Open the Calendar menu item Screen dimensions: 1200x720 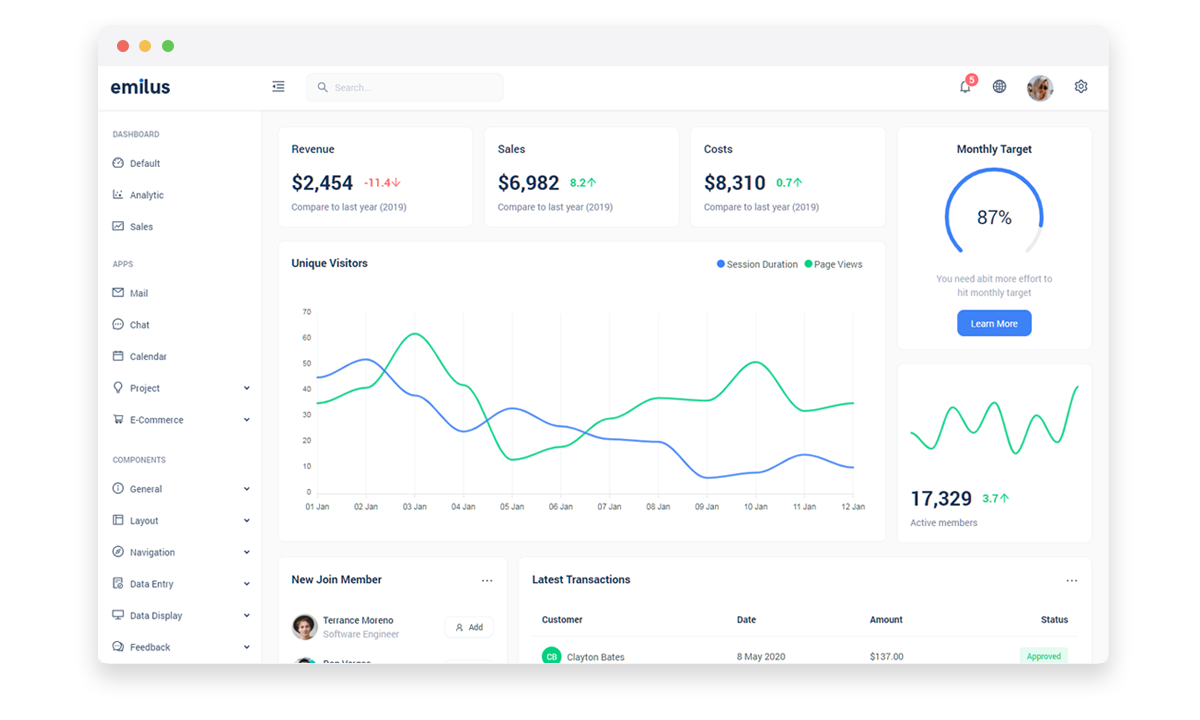180,356
